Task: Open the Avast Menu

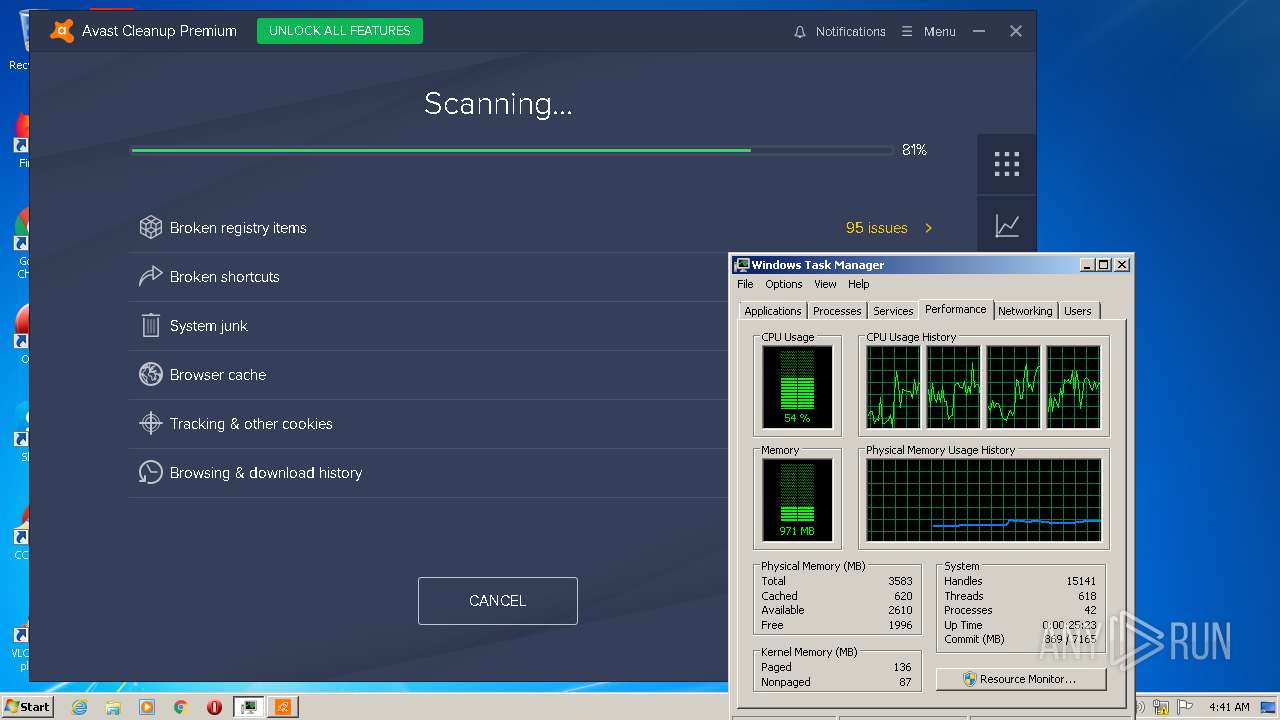Action: pos(928,32)
